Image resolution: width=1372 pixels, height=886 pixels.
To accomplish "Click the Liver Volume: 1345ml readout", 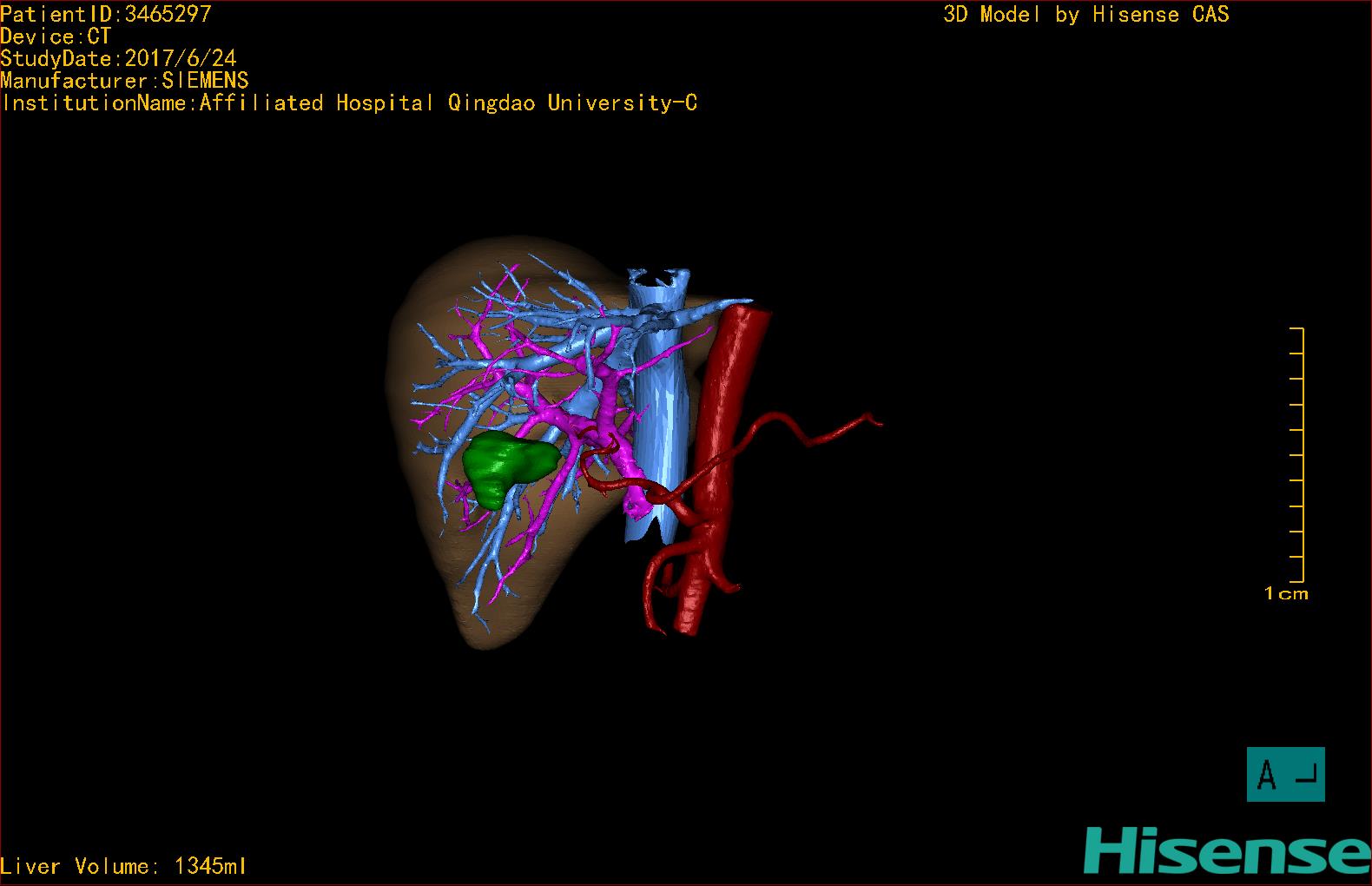I will (x=123, y=866).
